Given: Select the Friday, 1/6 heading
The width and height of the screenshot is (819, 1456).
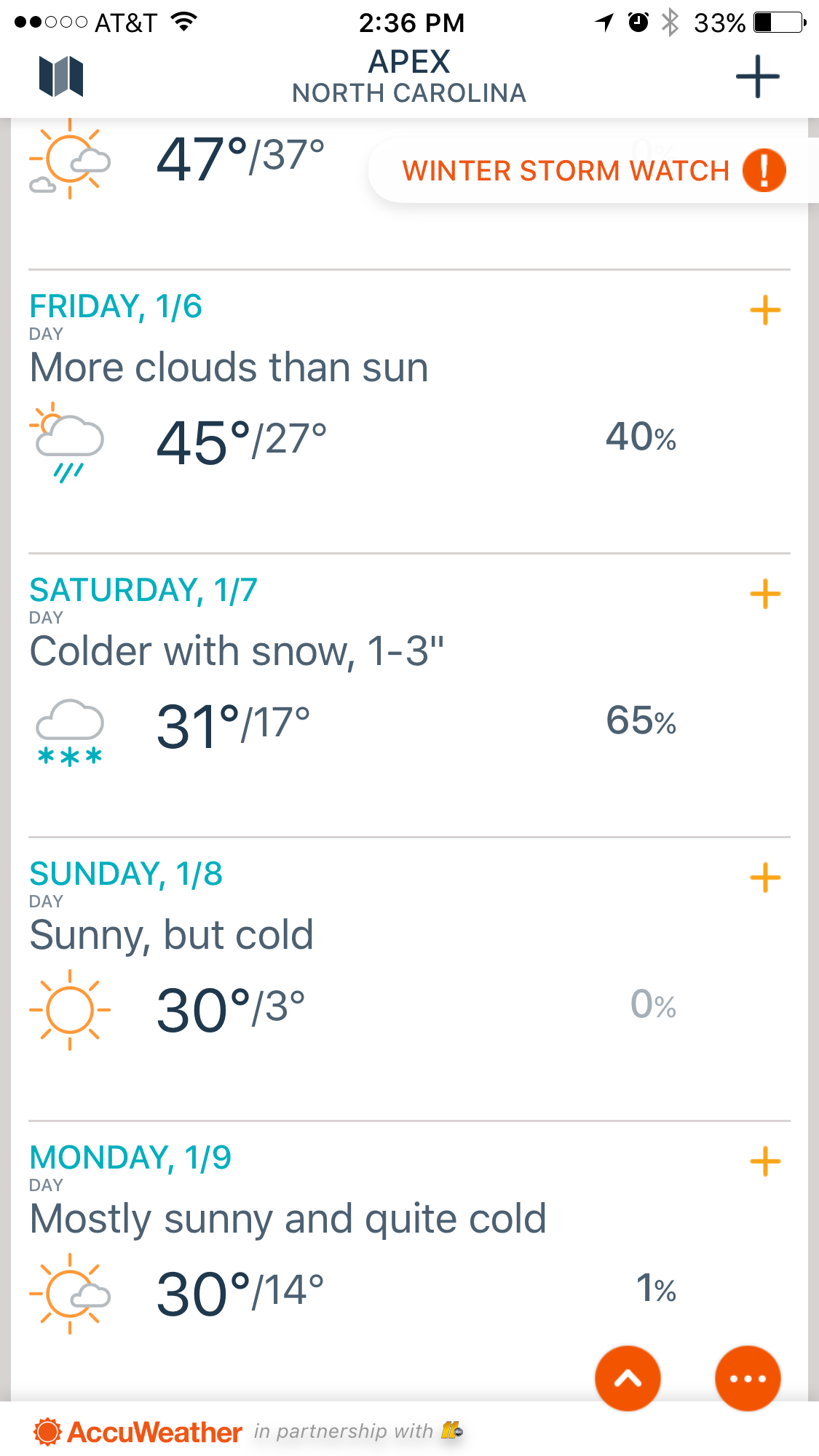Looking at the screenshot, I should coord(116,306).
